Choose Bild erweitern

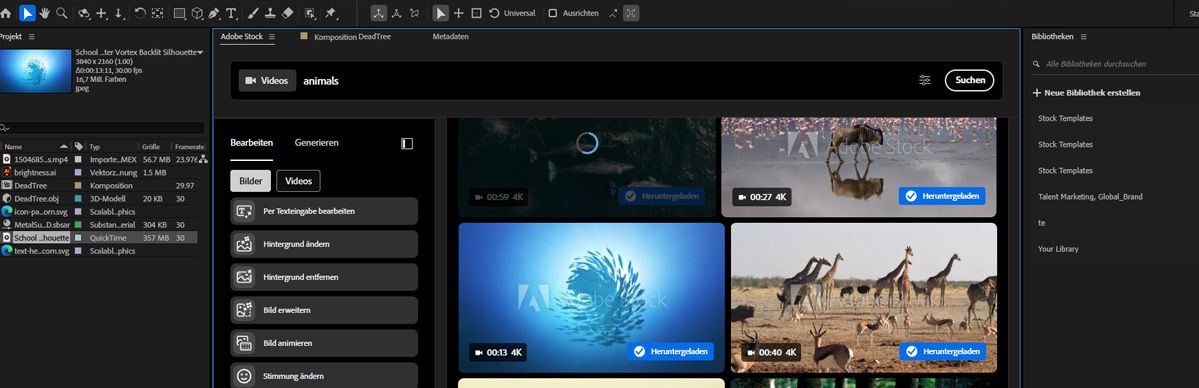click(324, 310)
